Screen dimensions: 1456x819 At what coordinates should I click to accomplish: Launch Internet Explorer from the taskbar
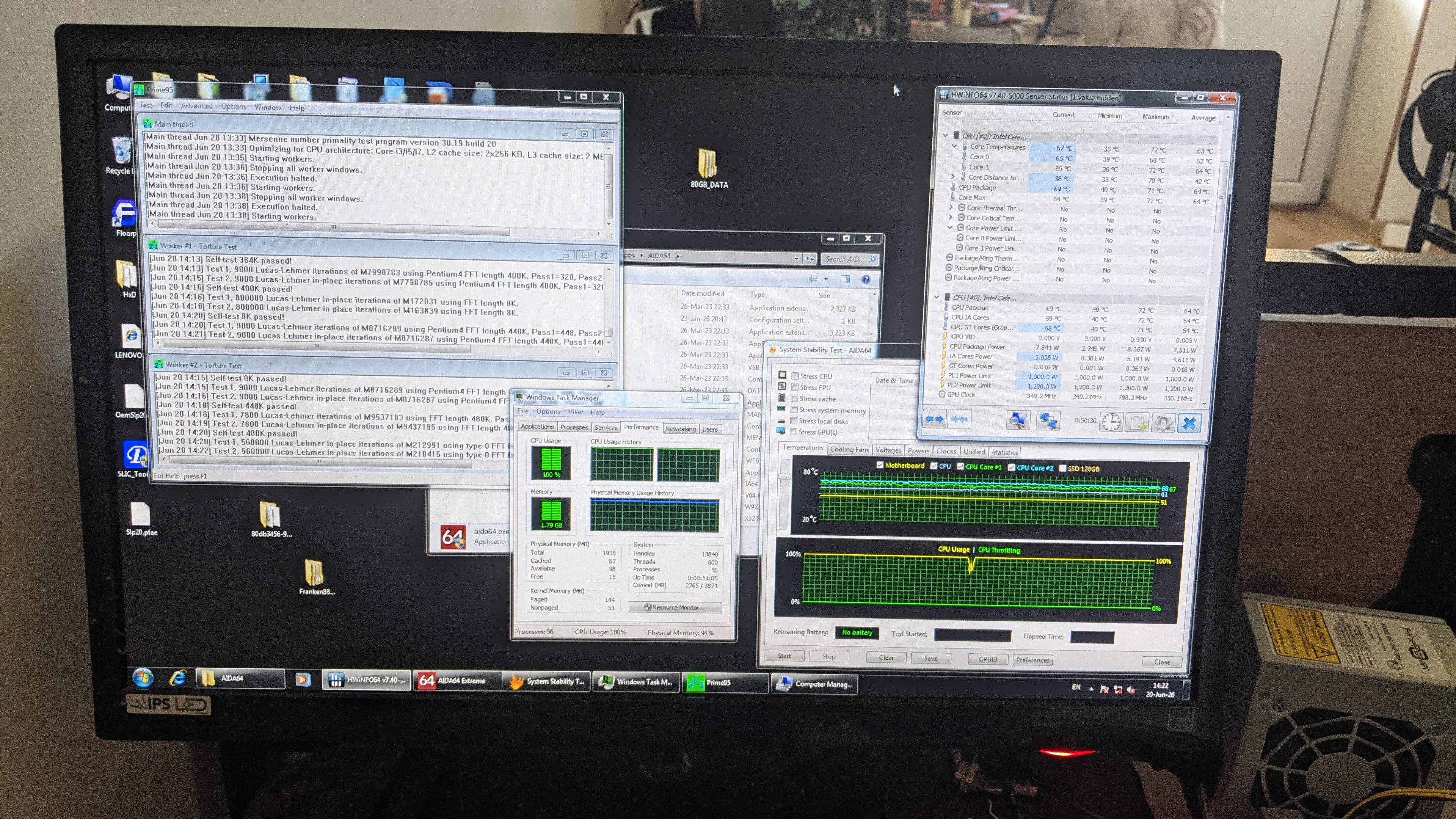pyautogui.click(x=177, y=678)
